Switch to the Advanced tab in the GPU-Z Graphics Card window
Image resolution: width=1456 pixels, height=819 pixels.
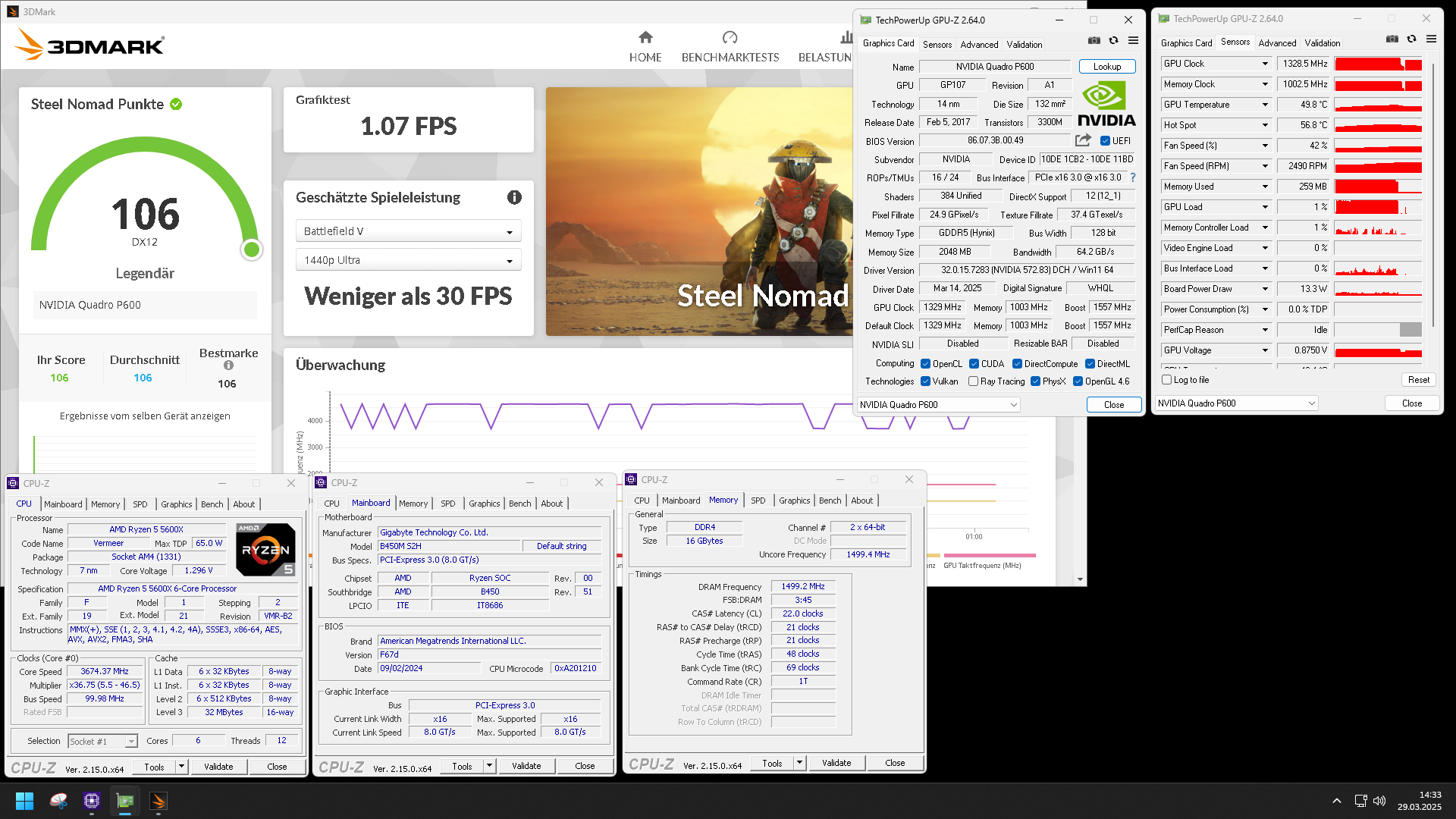[x=979, y=45]
